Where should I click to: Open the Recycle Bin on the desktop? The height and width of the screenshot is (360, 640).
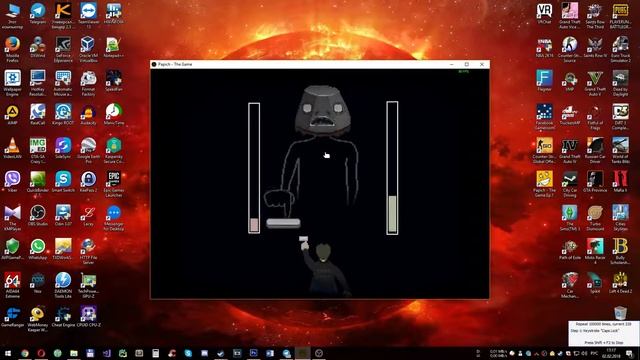pyautogui.click(x=620, y=313)
